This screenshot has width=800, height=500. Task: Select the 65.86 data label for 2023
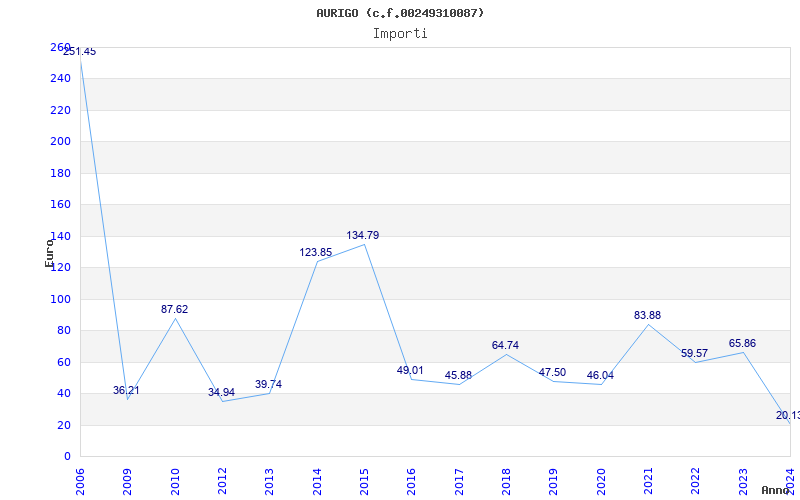click(742, 343)
